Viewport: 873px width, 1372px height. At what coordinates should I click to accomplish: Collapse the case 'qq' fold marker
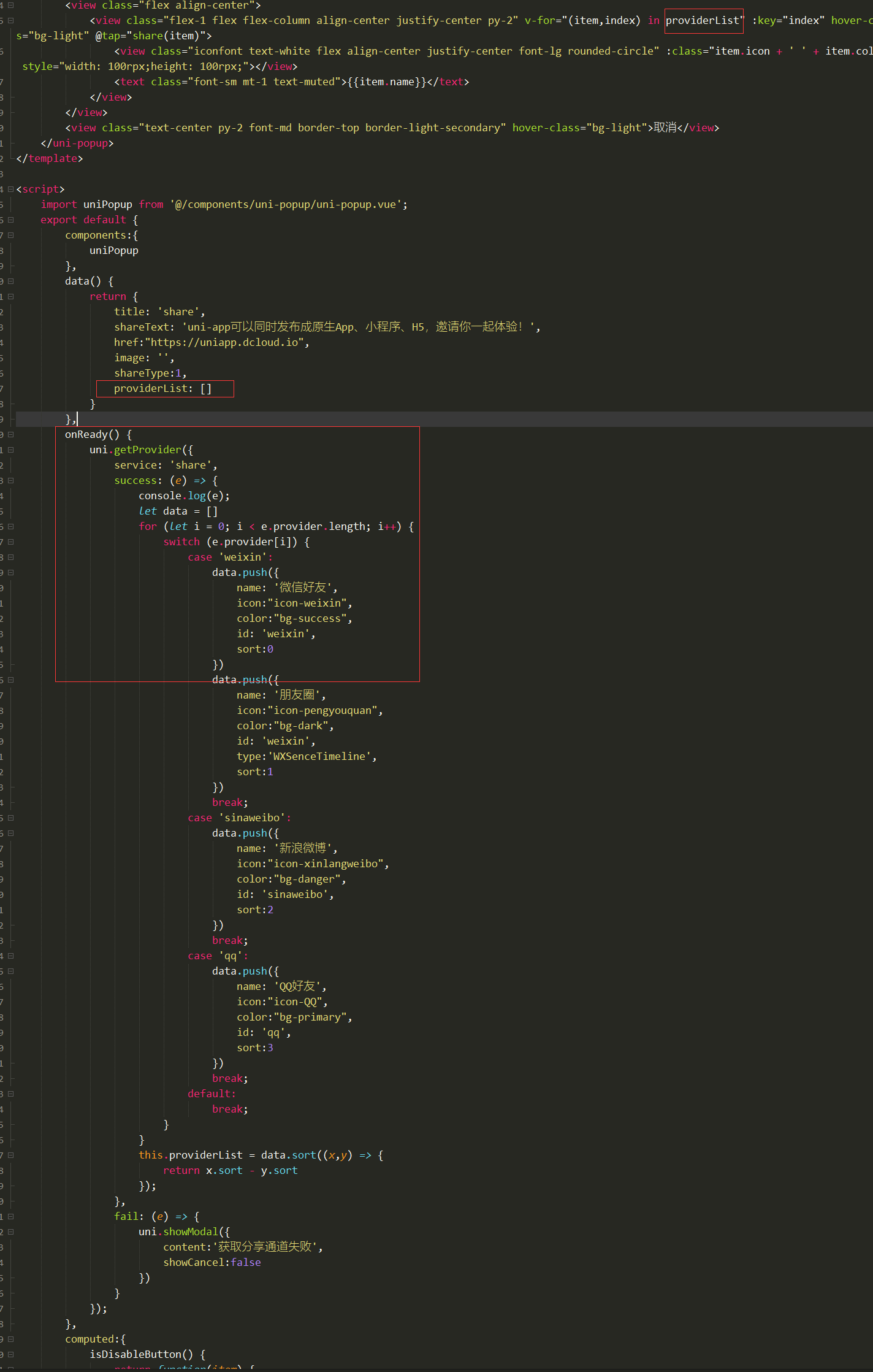(x=10, y=956)
